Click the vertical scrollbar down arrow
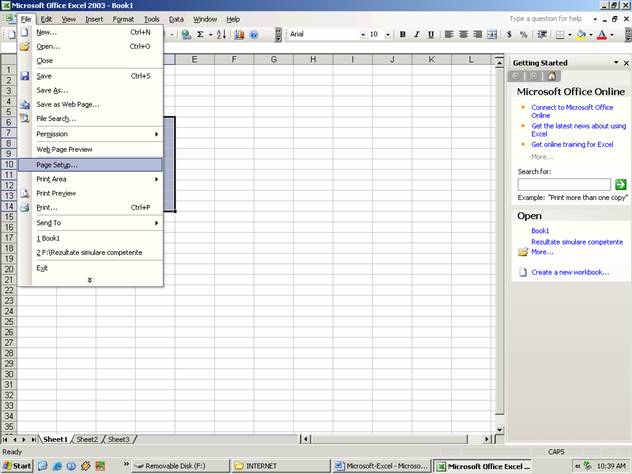Image resolution: width=632 pixels, height=474 pixels. [x=499, y=430]
